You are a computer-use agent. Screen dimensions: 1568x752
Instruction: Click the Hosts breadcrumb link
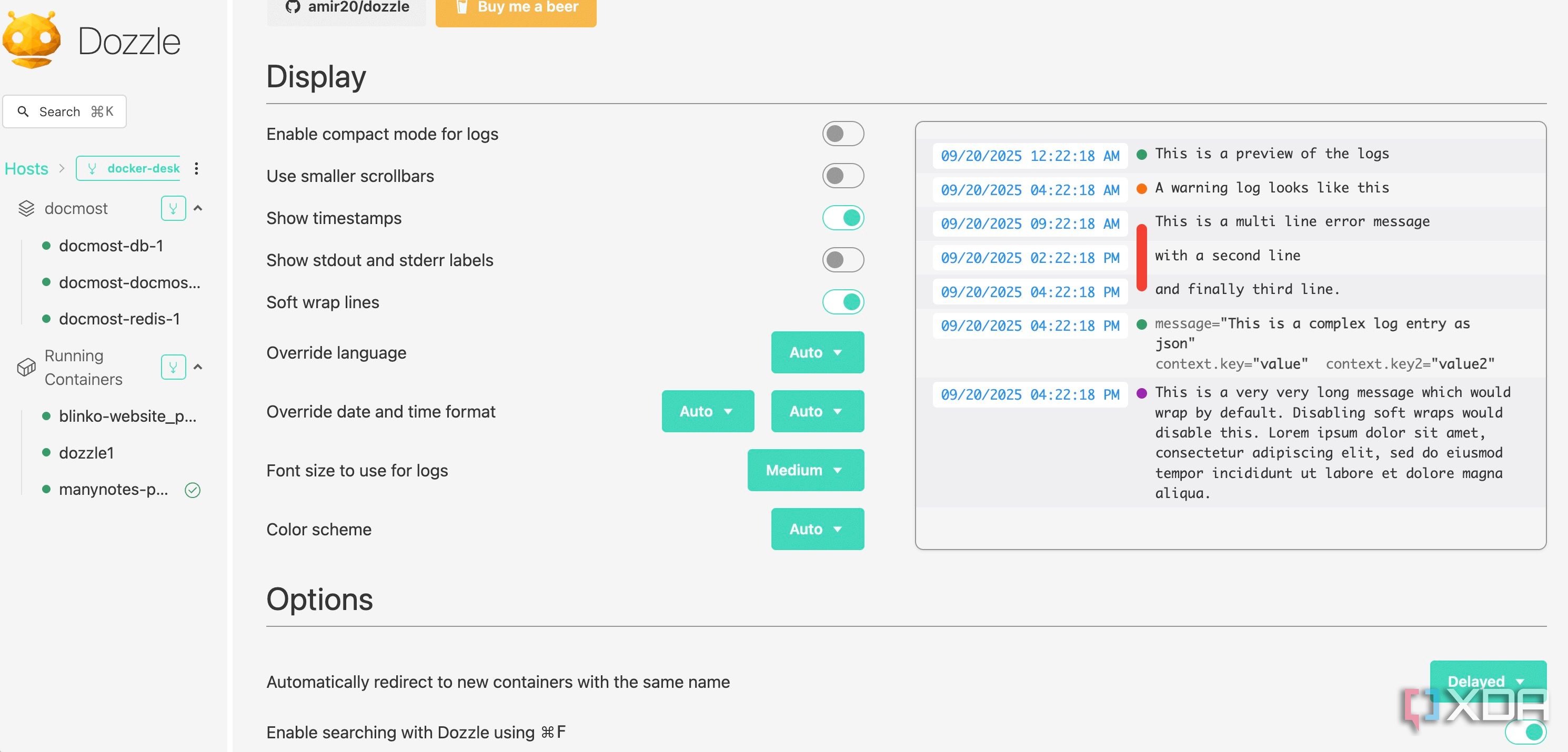(x=26, y=168)
